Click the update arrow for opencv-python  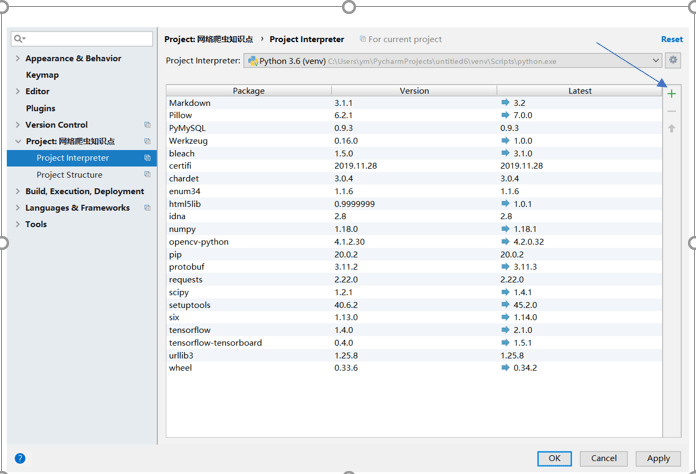(505, 241)
